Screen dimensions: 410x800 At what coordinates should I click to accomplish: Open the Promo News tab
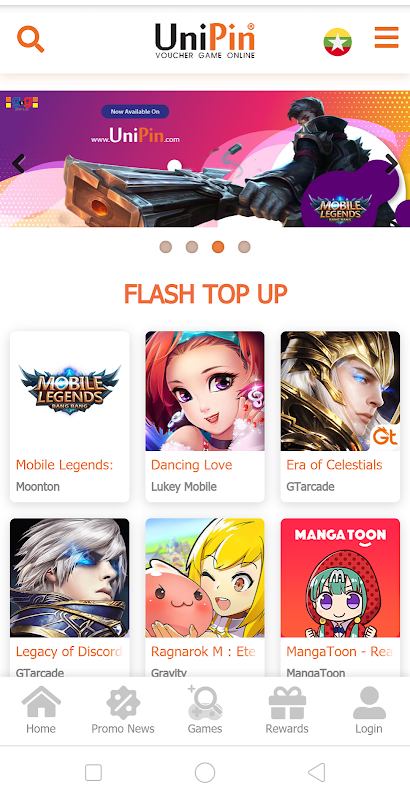click(x=122, y=710)
